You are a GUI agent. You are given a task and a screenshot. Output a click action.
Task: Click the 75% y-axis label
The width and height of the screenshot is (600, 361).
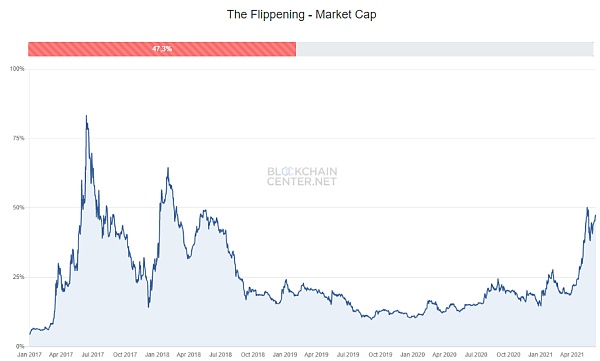18,138
